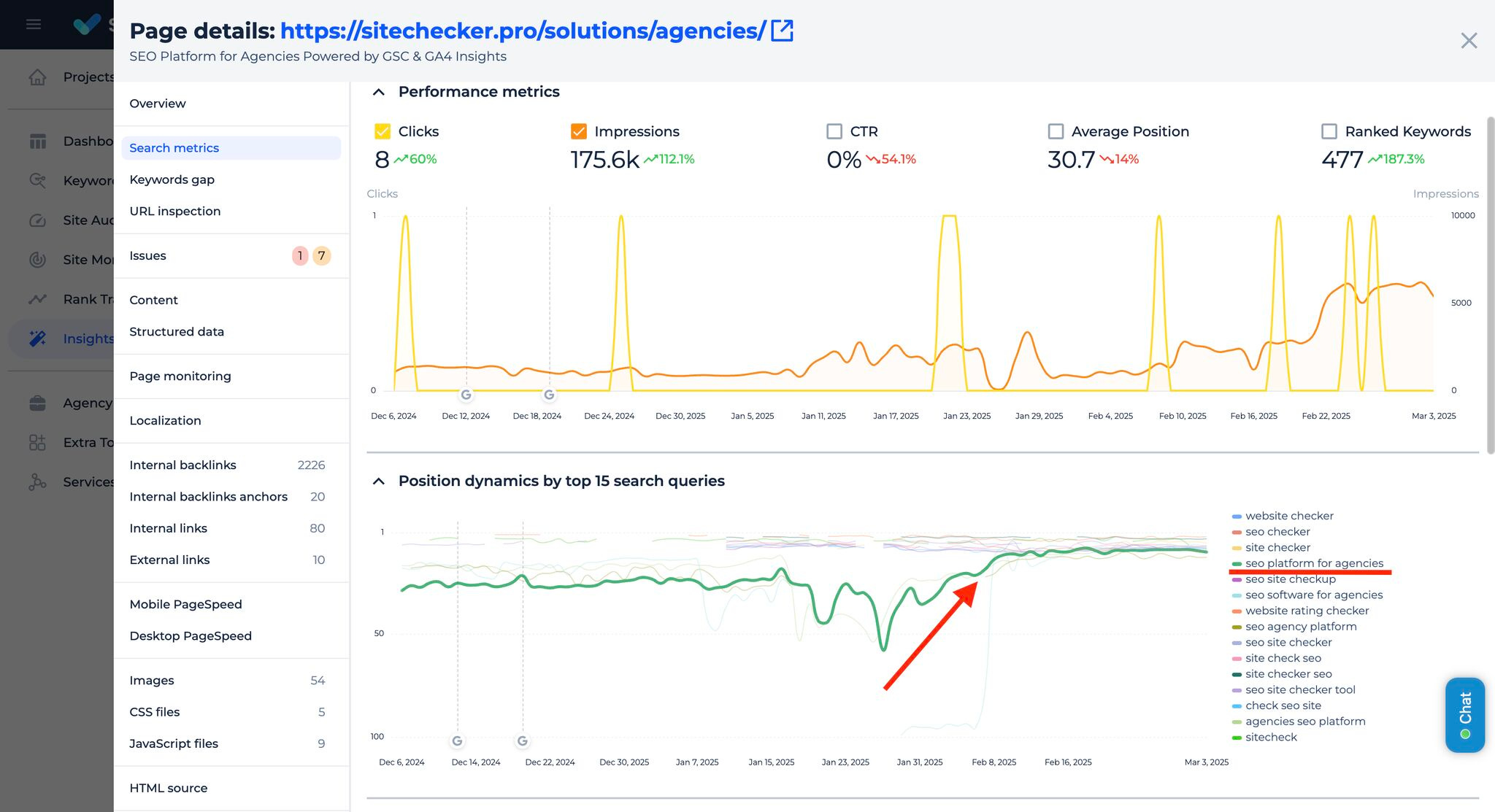Click Google marker near Dec 22 position chart
The image size is (1495, 812).
pos(523,741)
